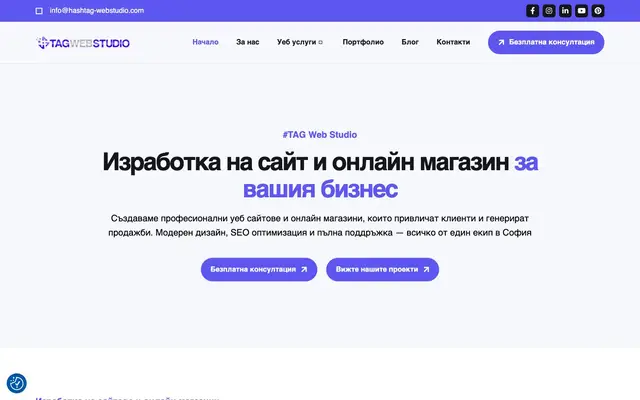
Task: Click the envelope icon beside the email
Action: pyautogui.click(x=39, y=11)
